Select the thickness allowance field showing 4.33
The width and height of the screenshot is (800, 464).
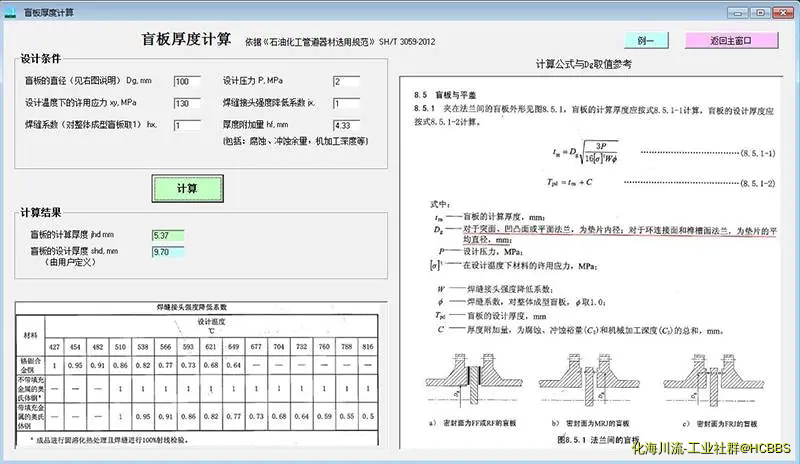(346, 125)
